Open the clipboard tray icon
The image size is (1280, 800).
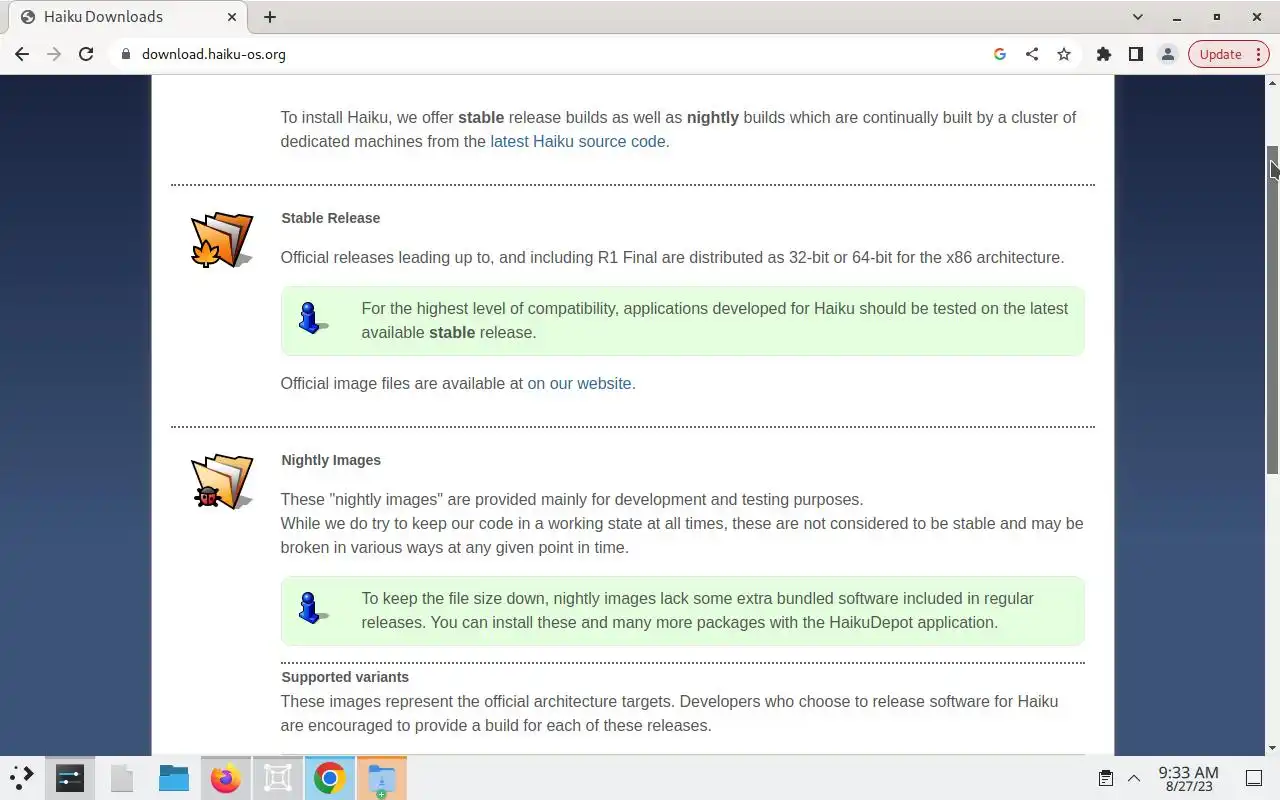pos(1106,778)
